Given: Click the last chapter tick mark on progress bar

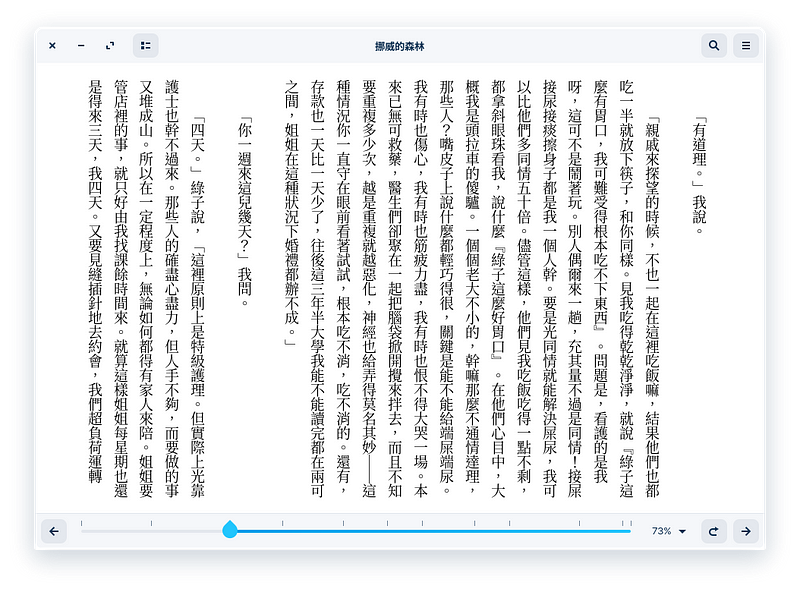Looking at the screenshot, I should pos(631,523).
